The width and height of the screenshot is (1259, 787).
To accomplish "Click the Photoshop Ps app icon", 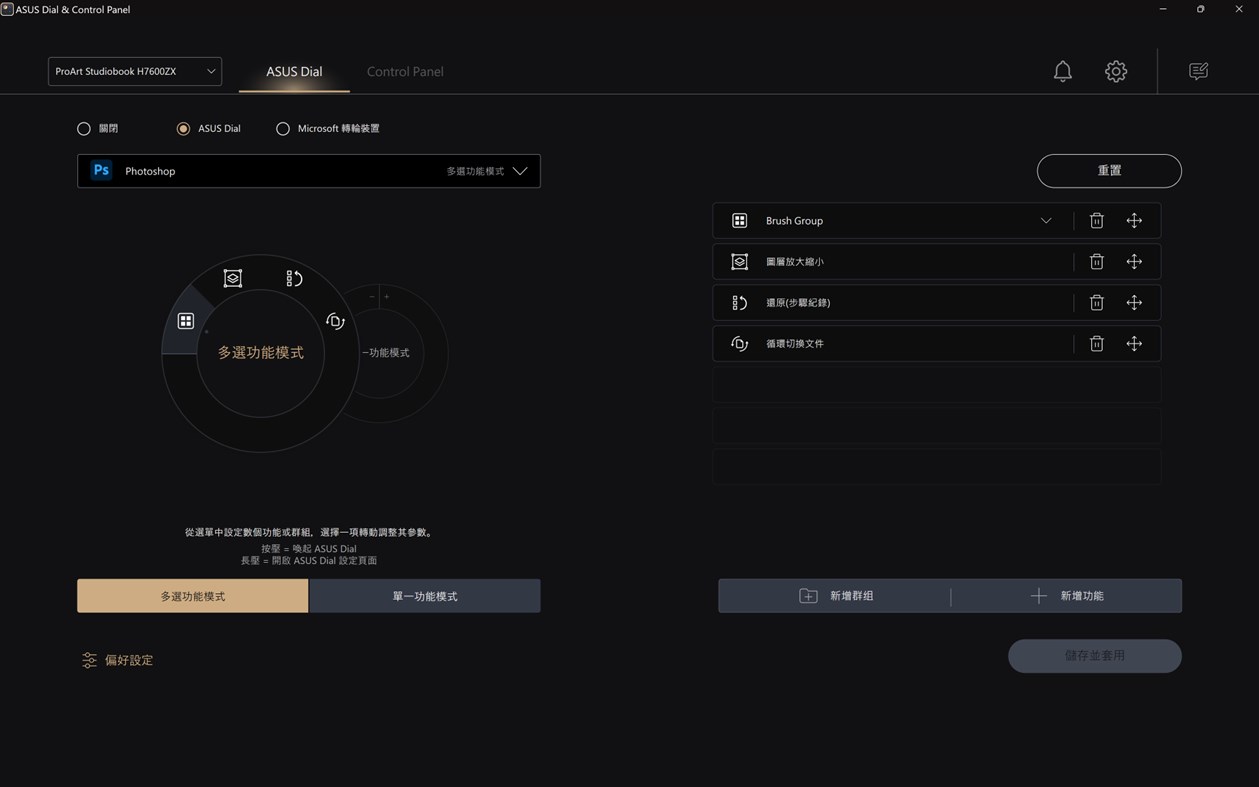I will 100,170.
